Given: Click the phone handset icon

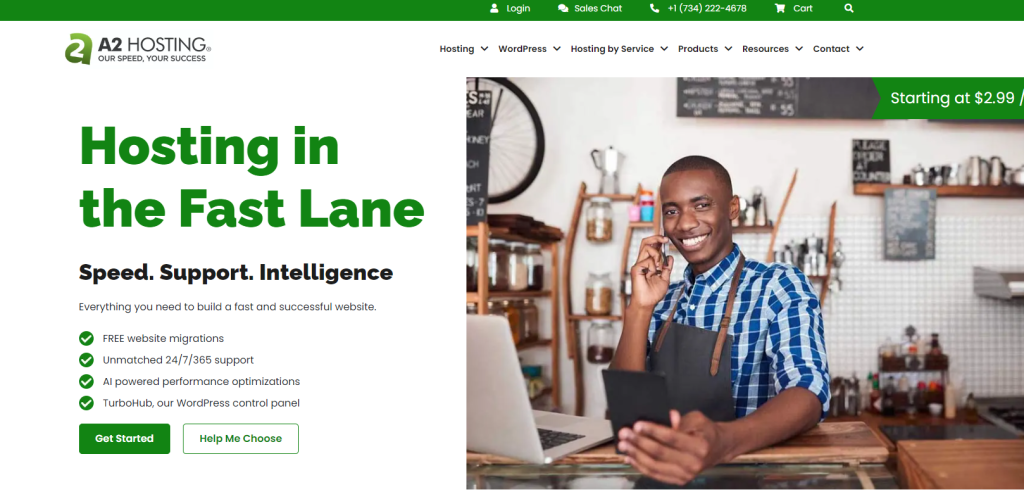Looking at the screenshot, I should (654, 8).
